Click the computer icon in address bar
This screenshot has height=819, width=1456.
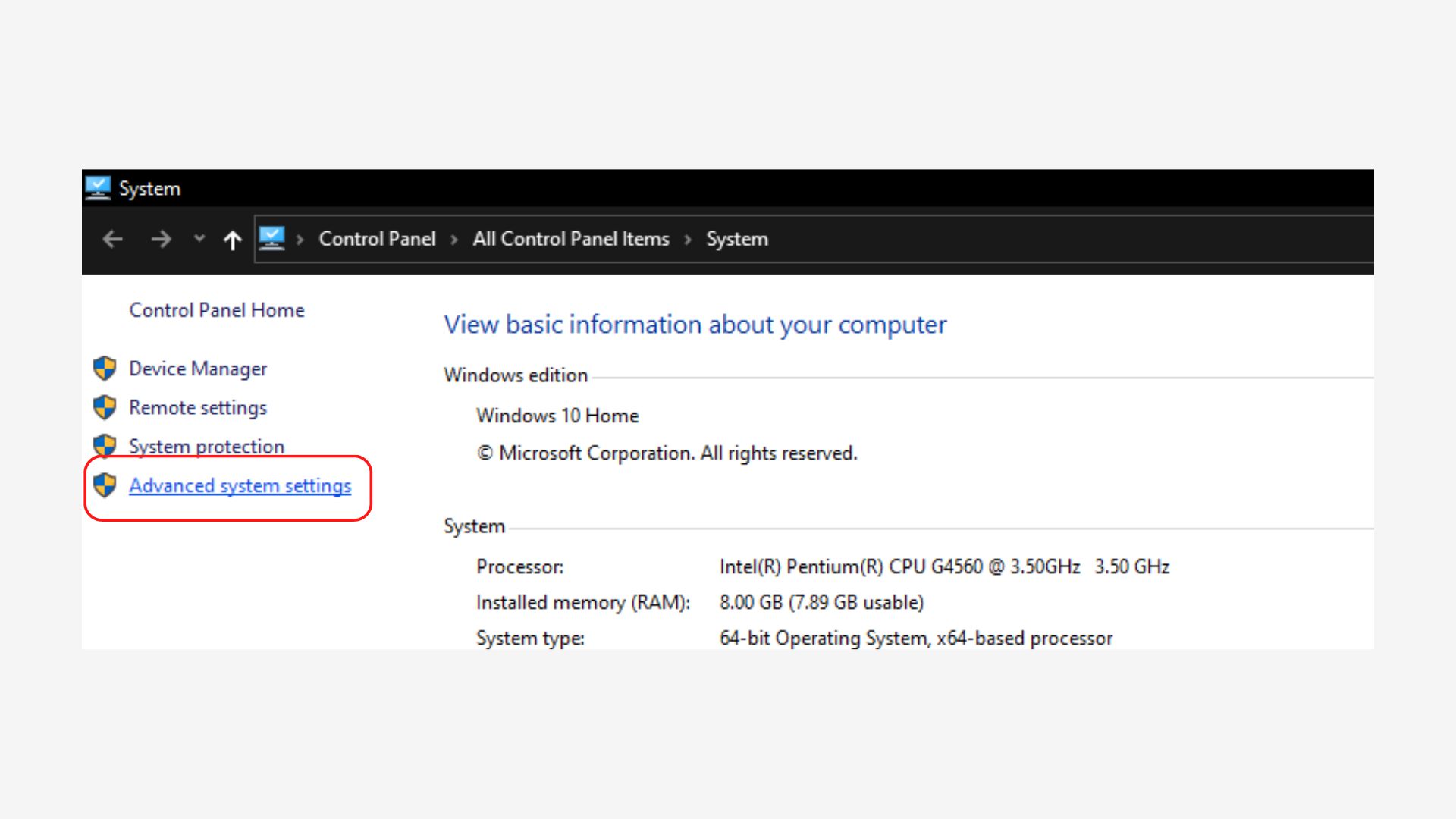tap(271, 239)
